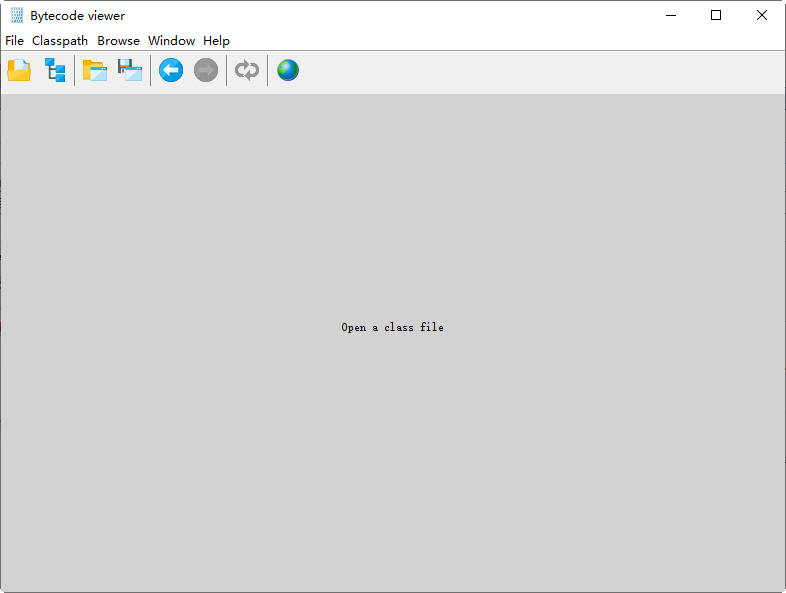Open the File menu
This screenshot has width=786, height=593.
15,41
